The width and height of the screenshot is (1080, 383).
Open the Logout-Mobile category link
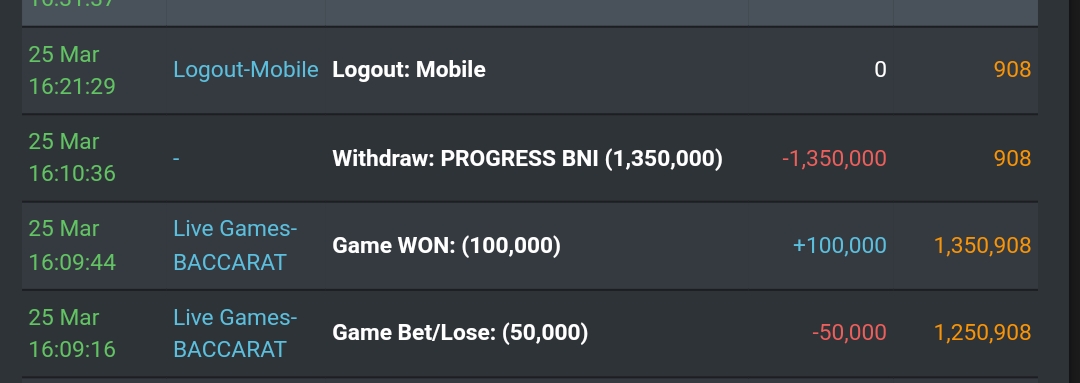click(245, 70)
